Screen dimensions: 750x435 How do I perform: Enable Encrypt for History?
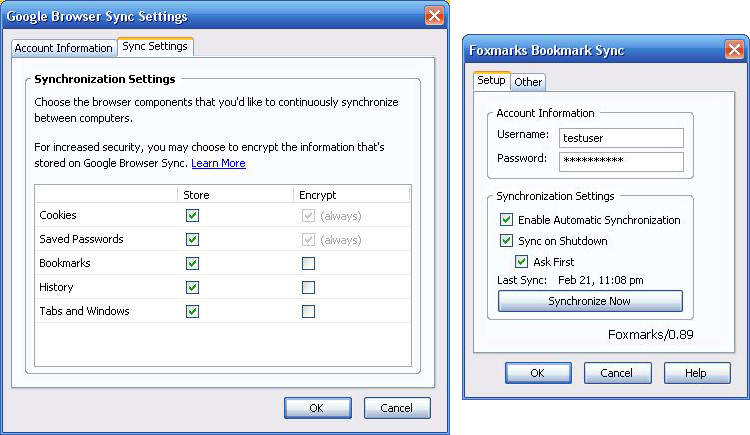click(309, 287)
